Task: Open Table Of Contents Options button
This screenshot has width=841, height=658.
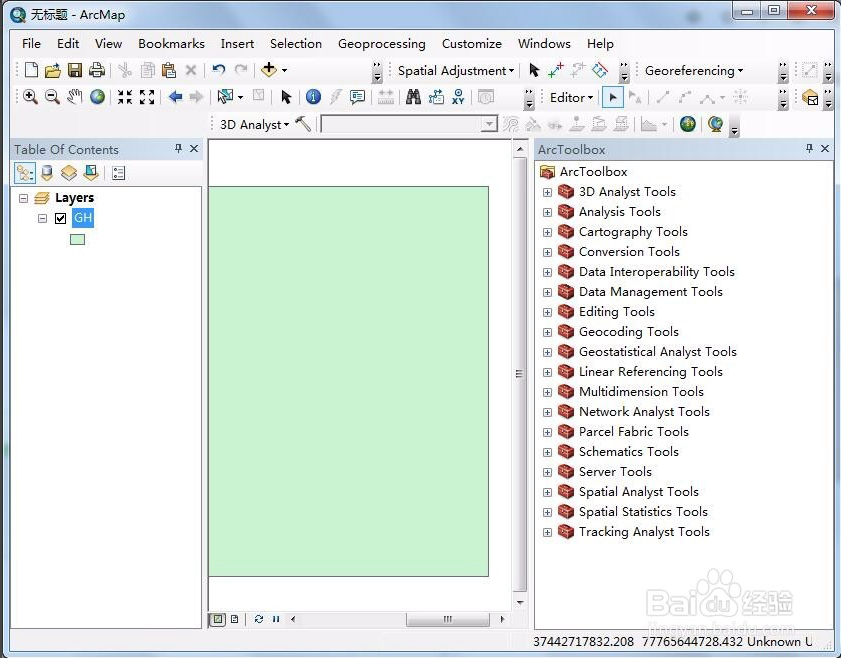Action: click(119, 173)
